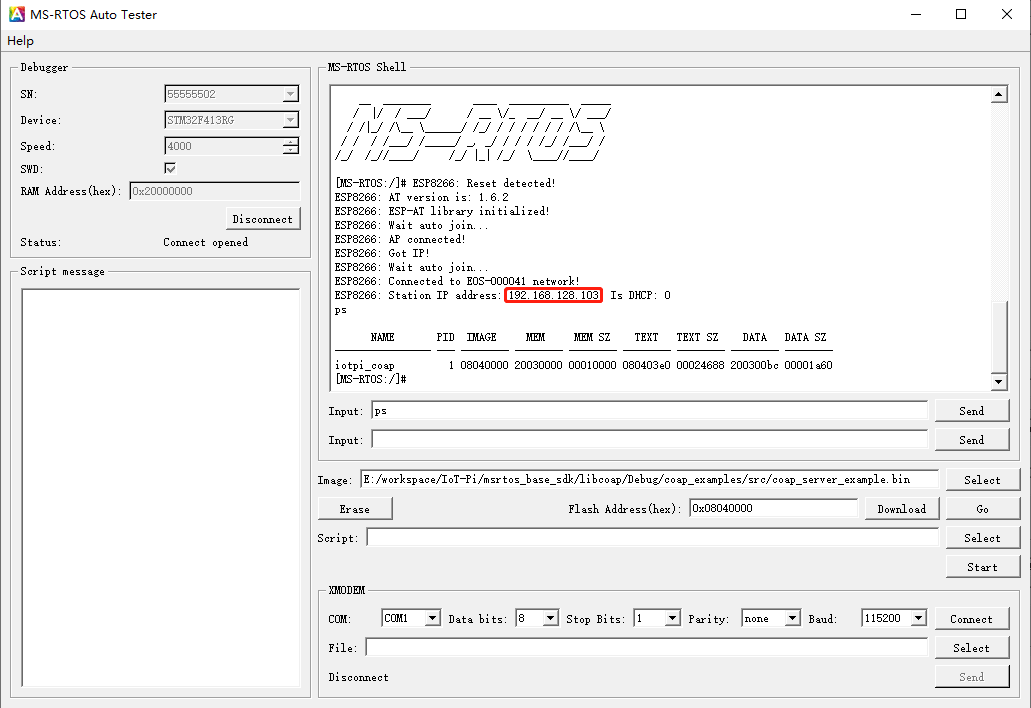
Task: Open the Baud rate dropdown
Action: coord(918,619)
